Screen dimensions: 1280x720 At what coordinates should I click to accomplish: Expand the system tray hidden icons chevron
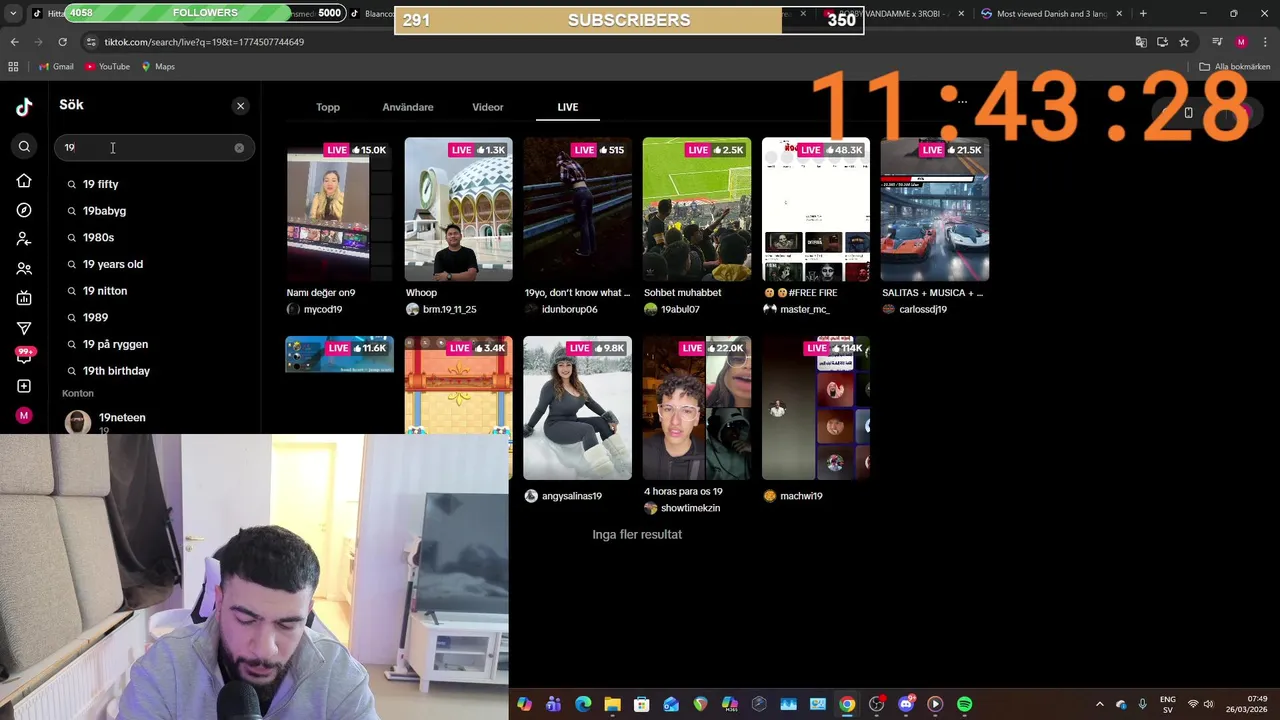pos(1100,704)
